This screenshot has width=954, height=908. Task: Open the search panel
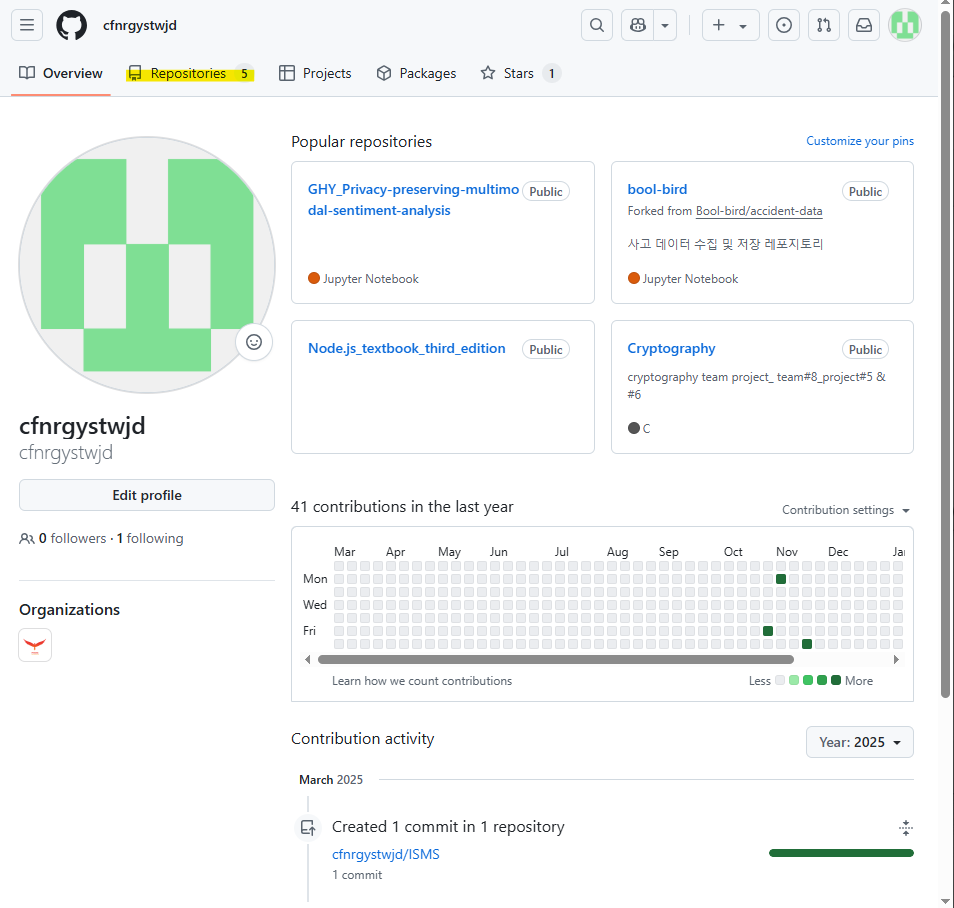coord(597,25)
